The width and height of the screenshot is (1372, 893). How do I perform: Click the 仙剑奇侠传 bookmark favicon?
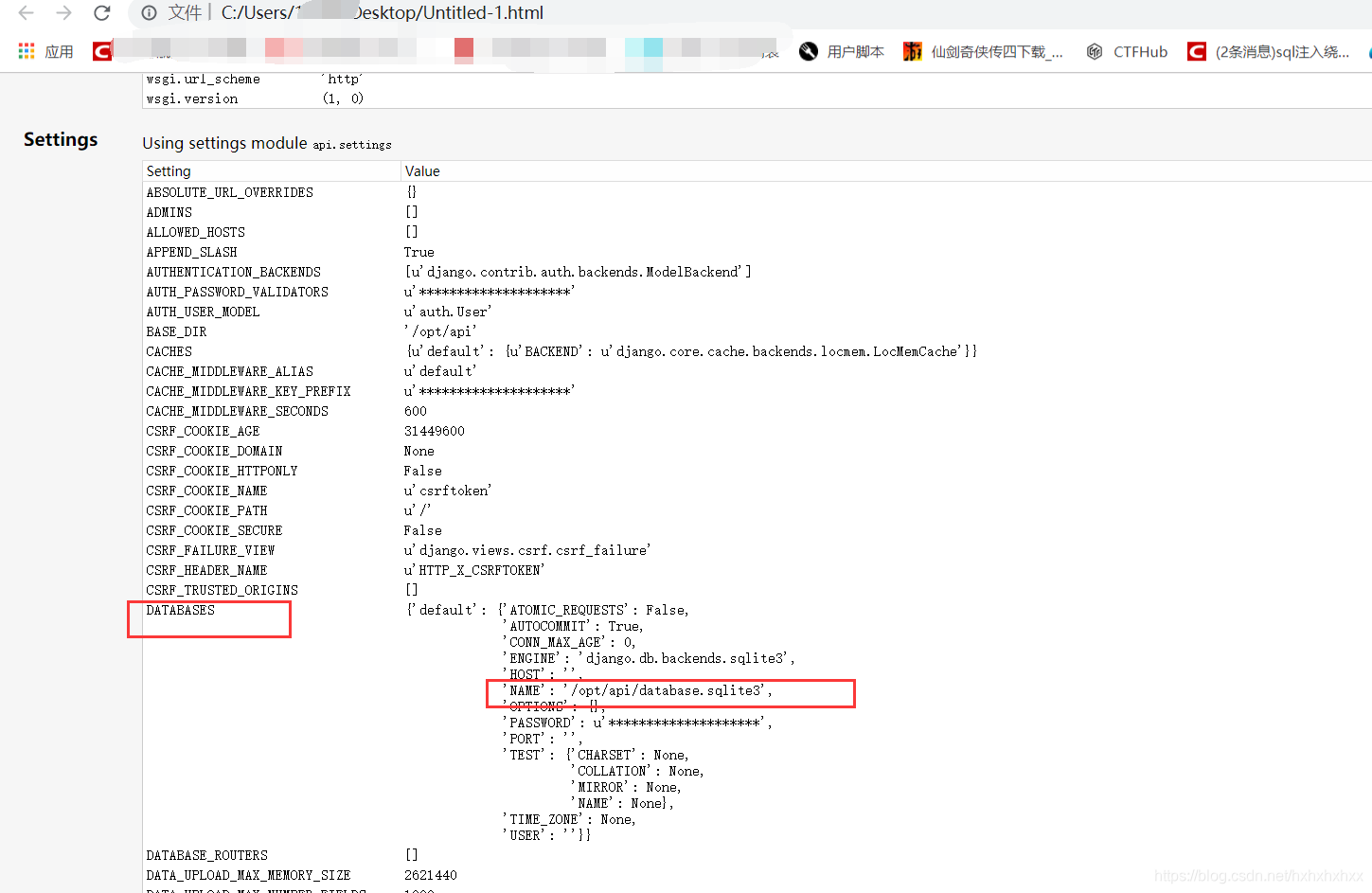pos(912,51)
